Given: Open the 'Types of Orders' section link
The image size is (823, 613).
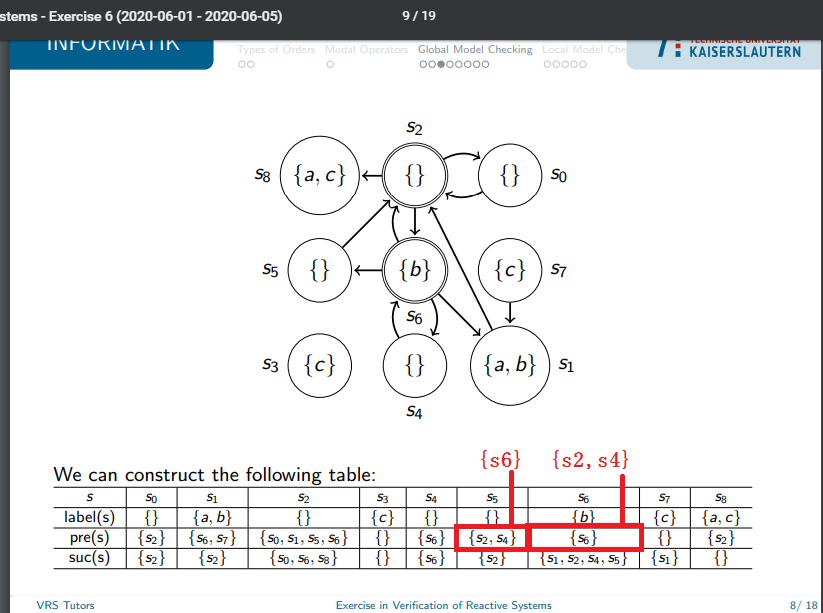Looking at the screenshot, I should [x=276, y=49].
